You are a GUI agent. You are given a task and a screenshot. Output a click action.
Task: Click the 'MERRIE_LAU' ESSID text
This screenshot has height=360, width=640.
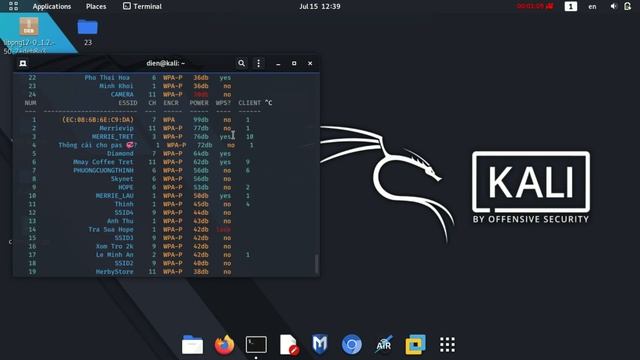(114, 196)
